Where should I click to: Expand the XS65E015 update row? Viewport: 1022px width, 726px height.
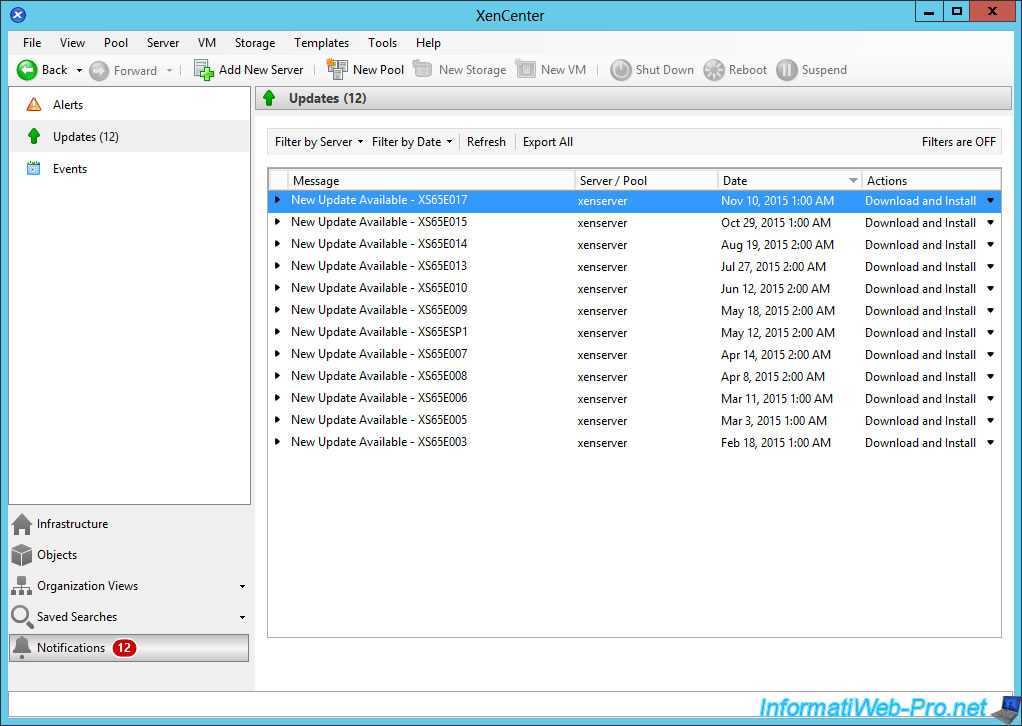click(x=278, y=222)
